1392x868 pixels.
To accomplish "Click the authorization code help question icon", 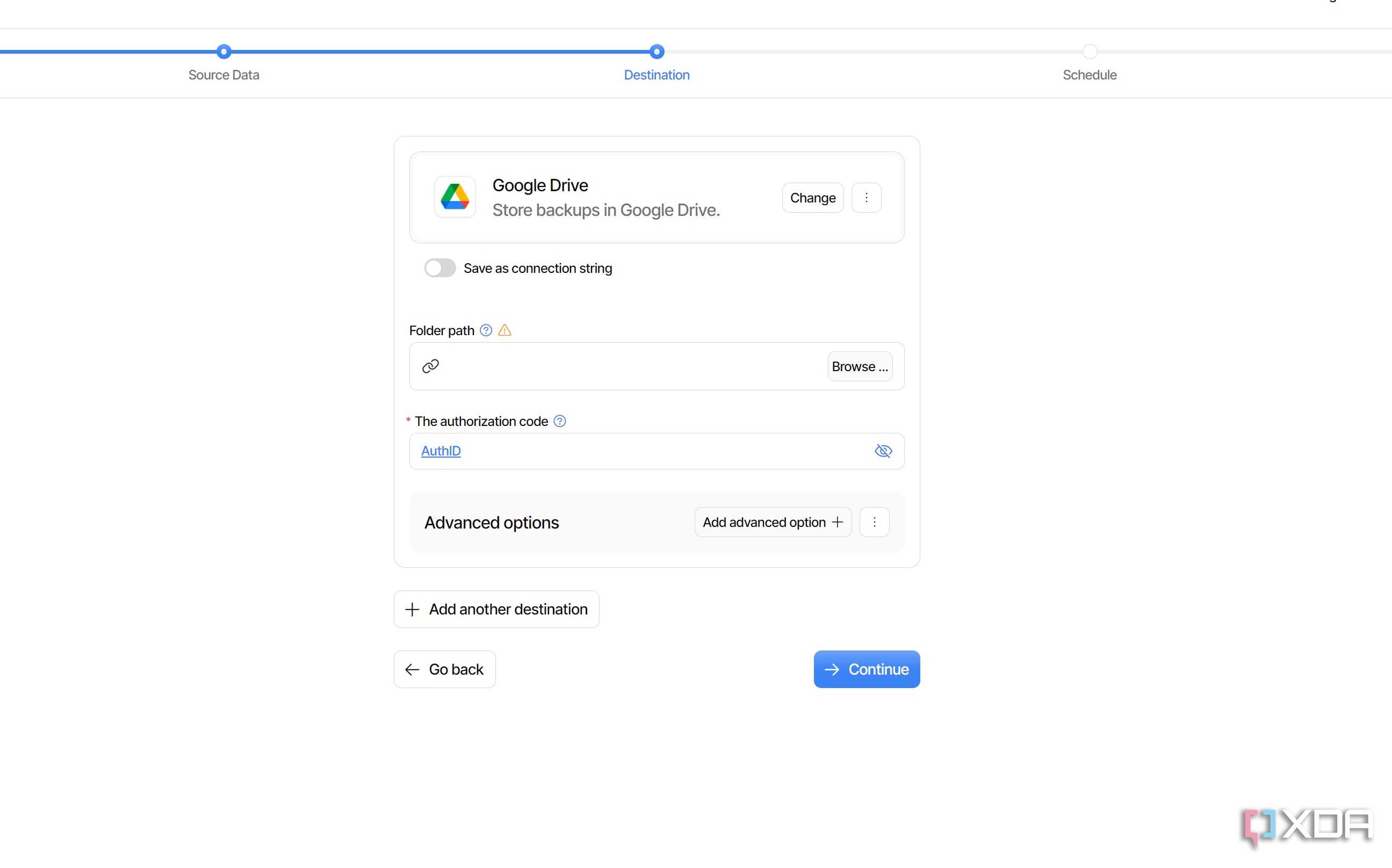I will 560,421.
